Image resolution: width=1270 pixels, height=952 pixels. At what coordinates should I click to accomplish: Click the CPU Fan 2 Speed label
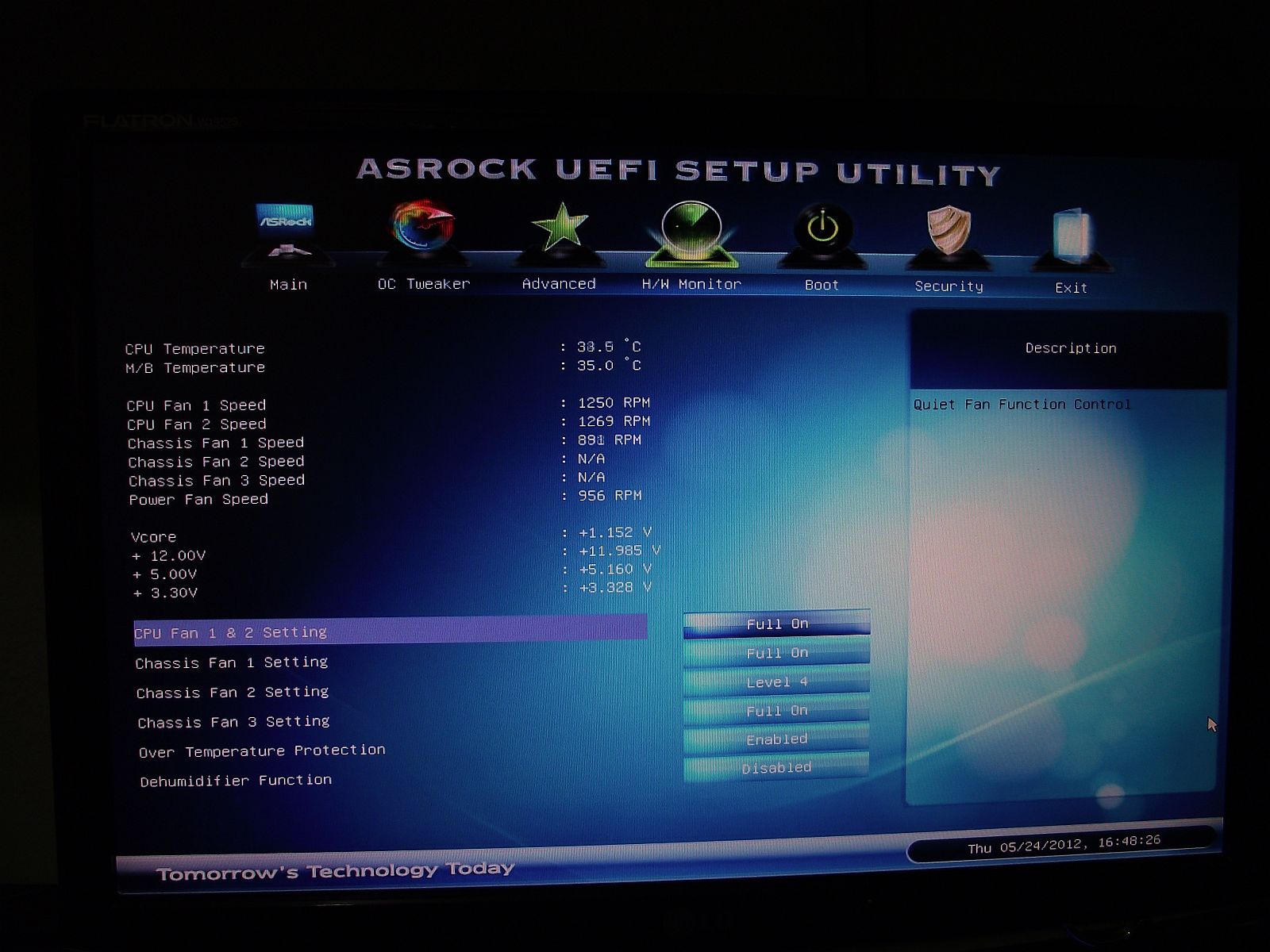(x=196, y=424)
